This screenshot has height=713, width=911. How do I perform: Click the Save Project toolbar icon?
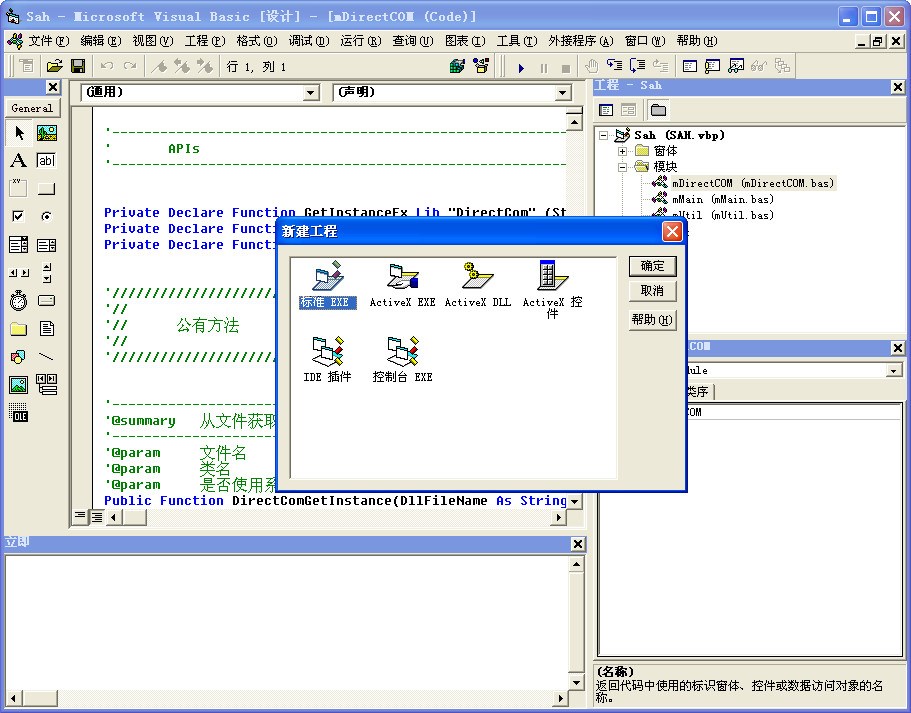point(78,66)
